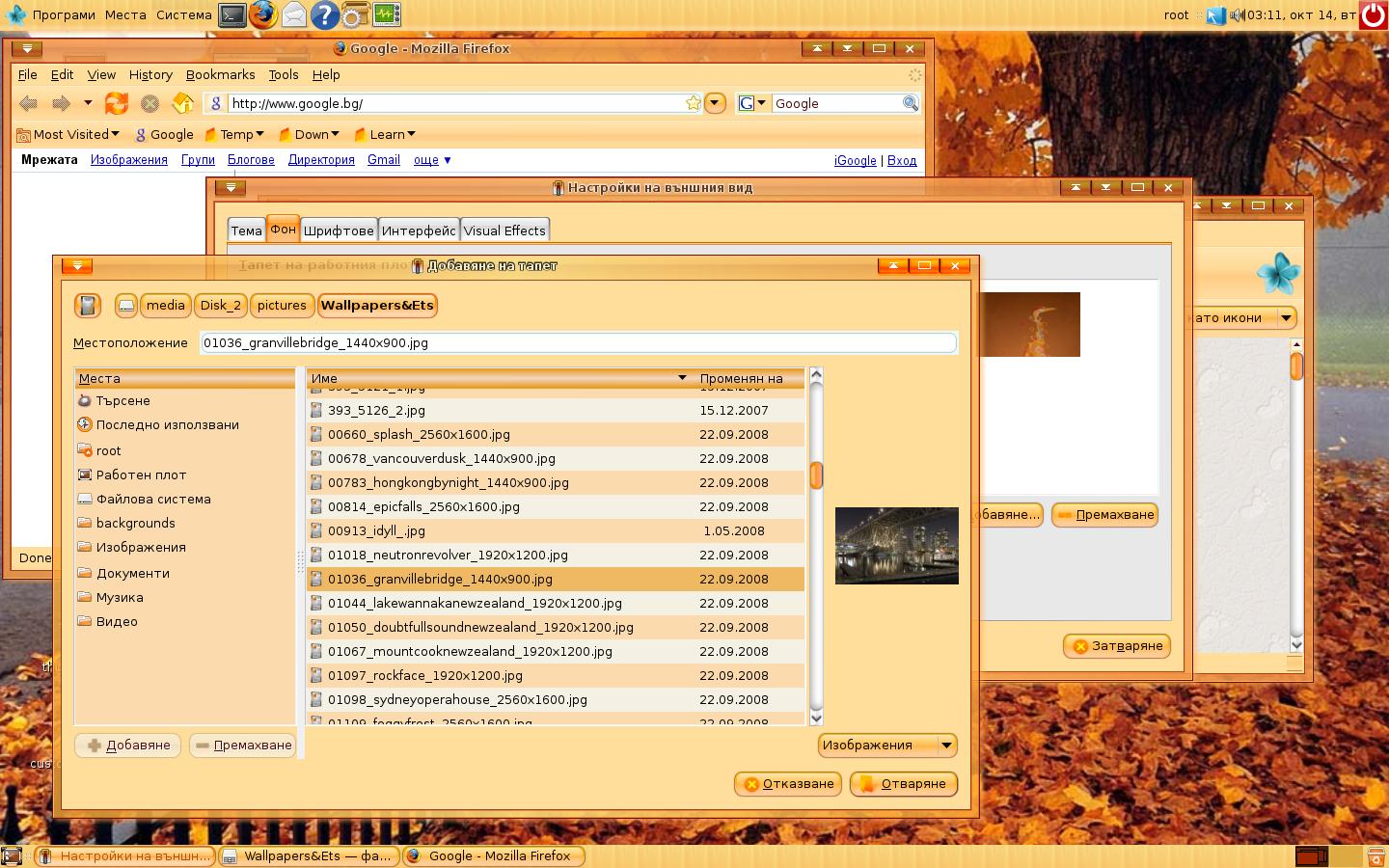The image size is (1389, 868).
Task: Click Firefox Back arrow button
Action: click(29, 103)
